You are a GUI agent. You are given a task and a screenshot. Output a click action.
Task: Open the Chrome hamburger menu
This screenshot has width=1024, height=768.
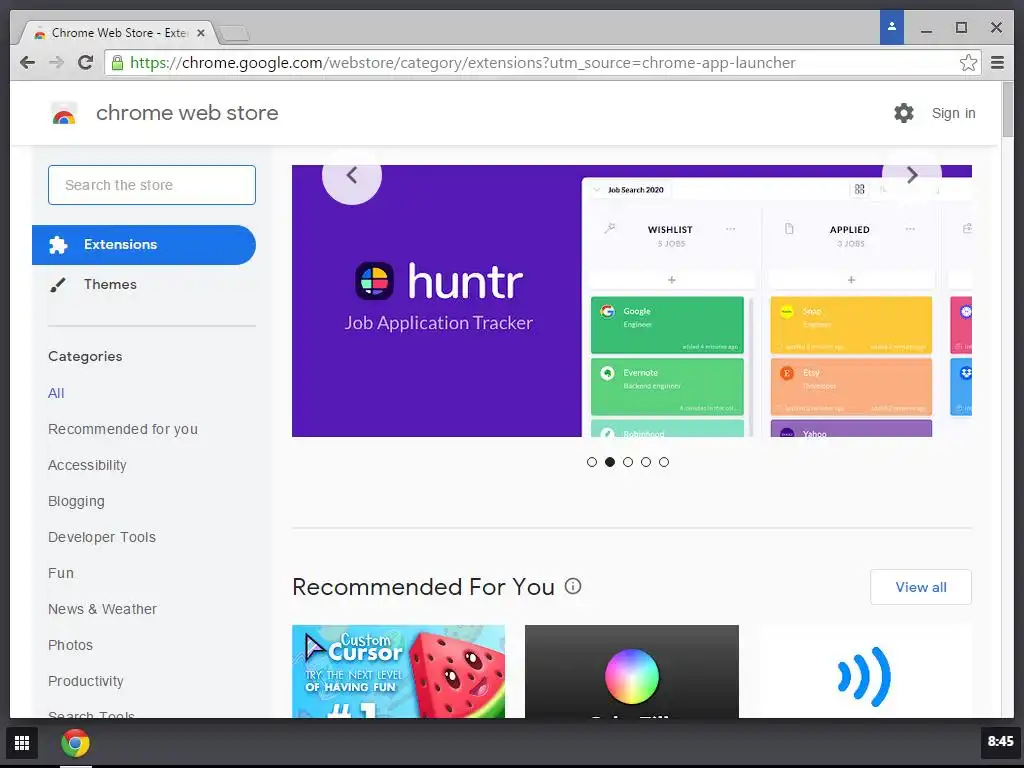pos(997,63)
